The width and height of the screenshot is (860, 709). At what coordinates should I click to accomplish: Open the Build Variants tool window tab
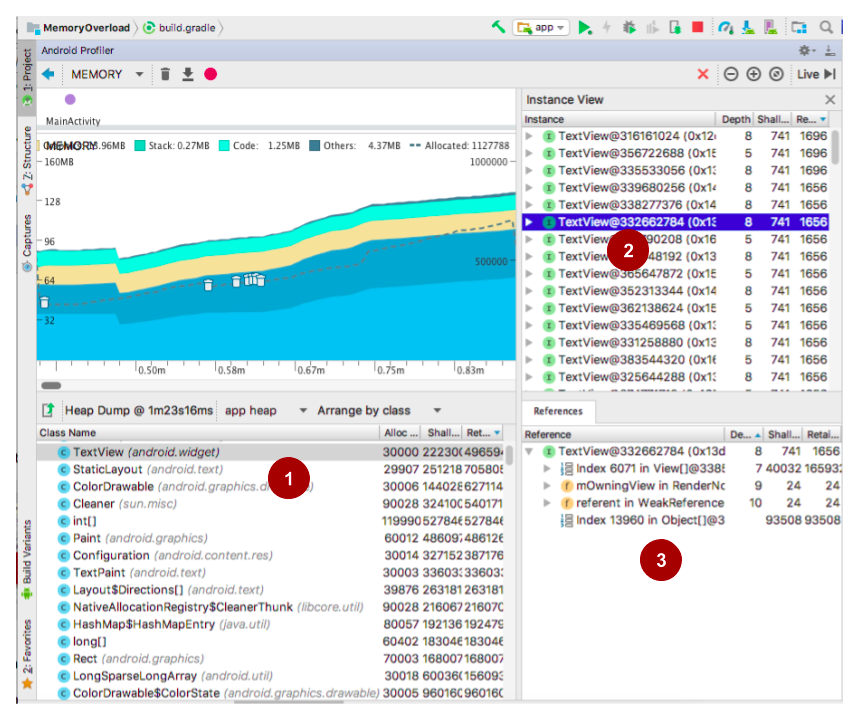coord(27,558)
